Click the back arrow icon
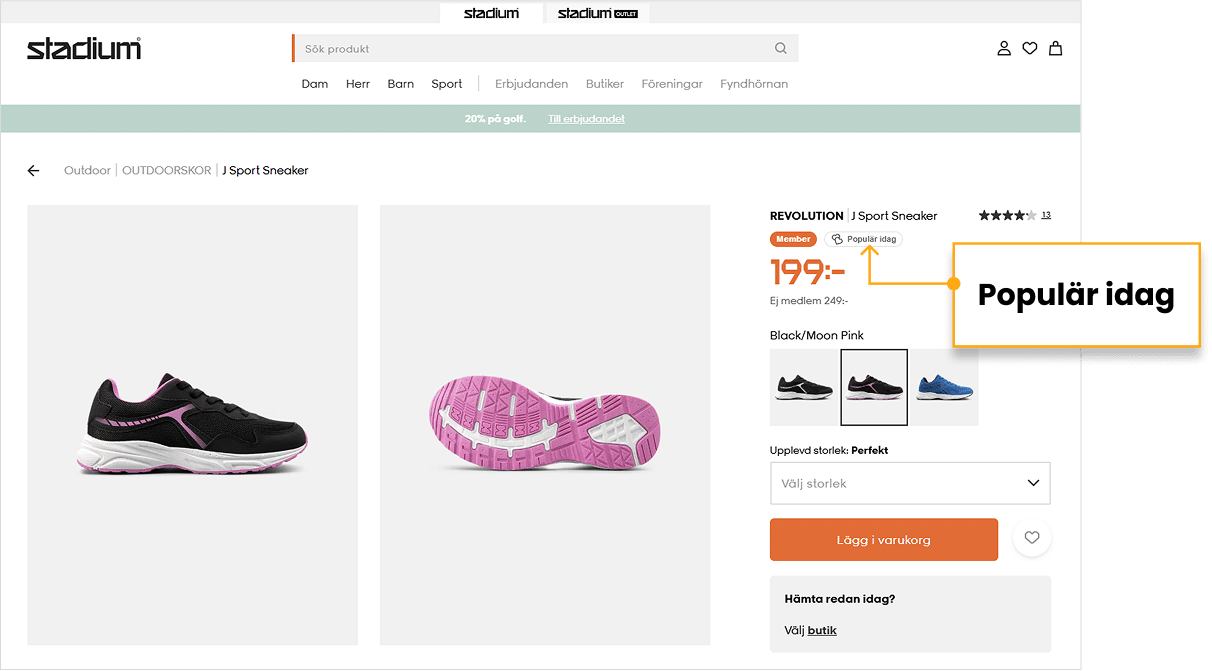 click(33, 171)
